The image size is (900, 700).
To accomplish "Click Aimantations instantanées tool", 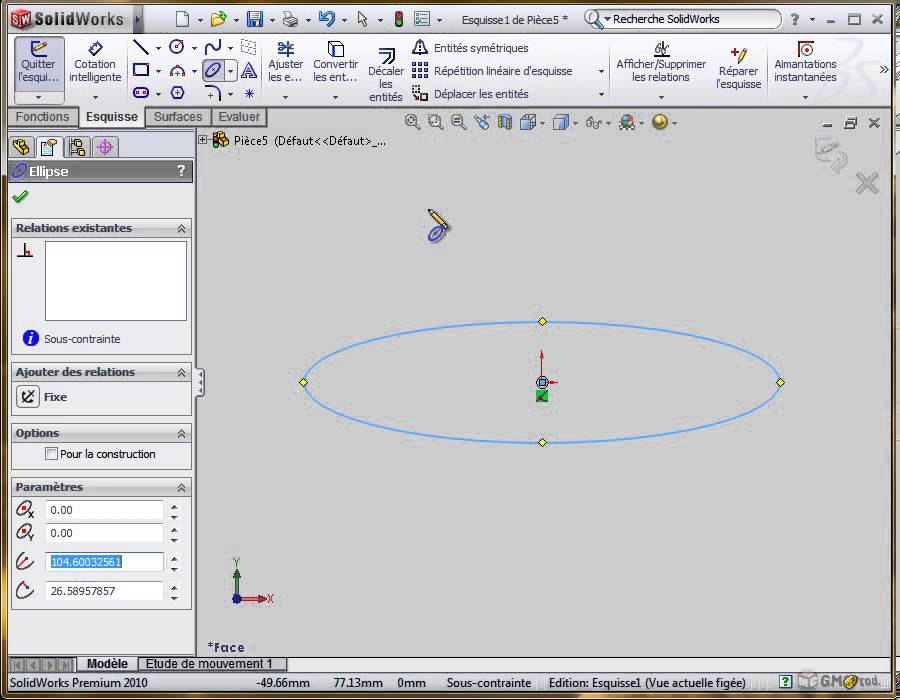I will tap(805, 63).
